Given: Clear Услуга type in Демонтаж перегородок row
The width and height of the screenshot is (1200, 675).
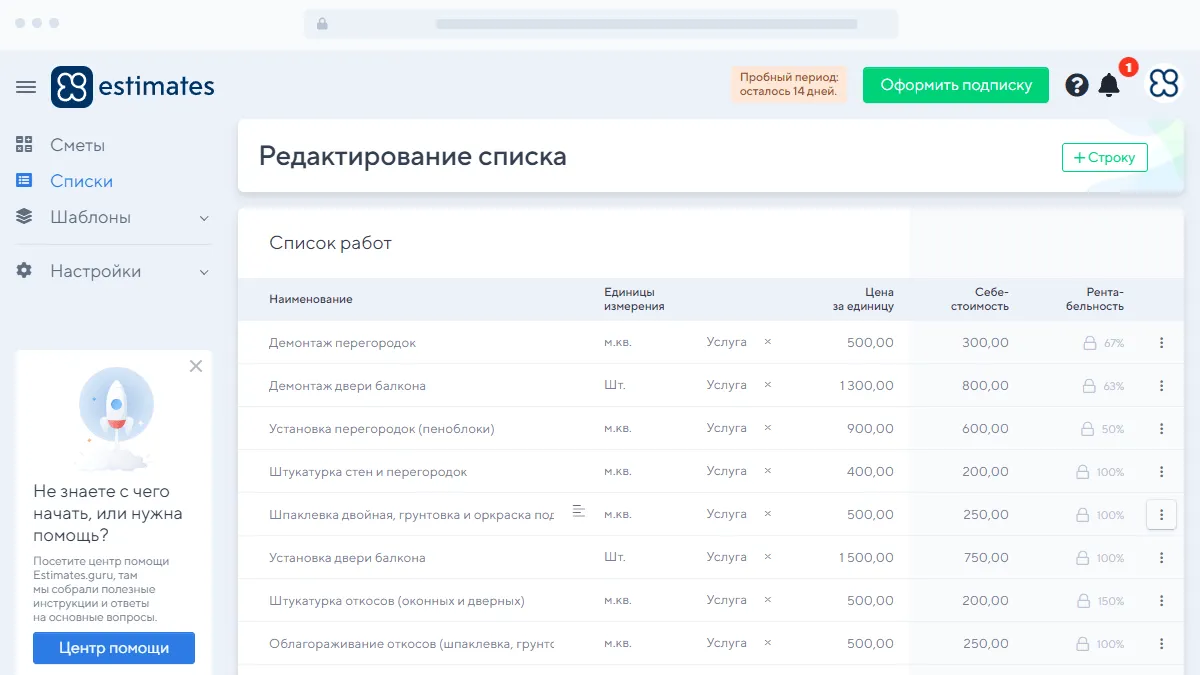Looking at the screenshot, I should coord(768,342).
